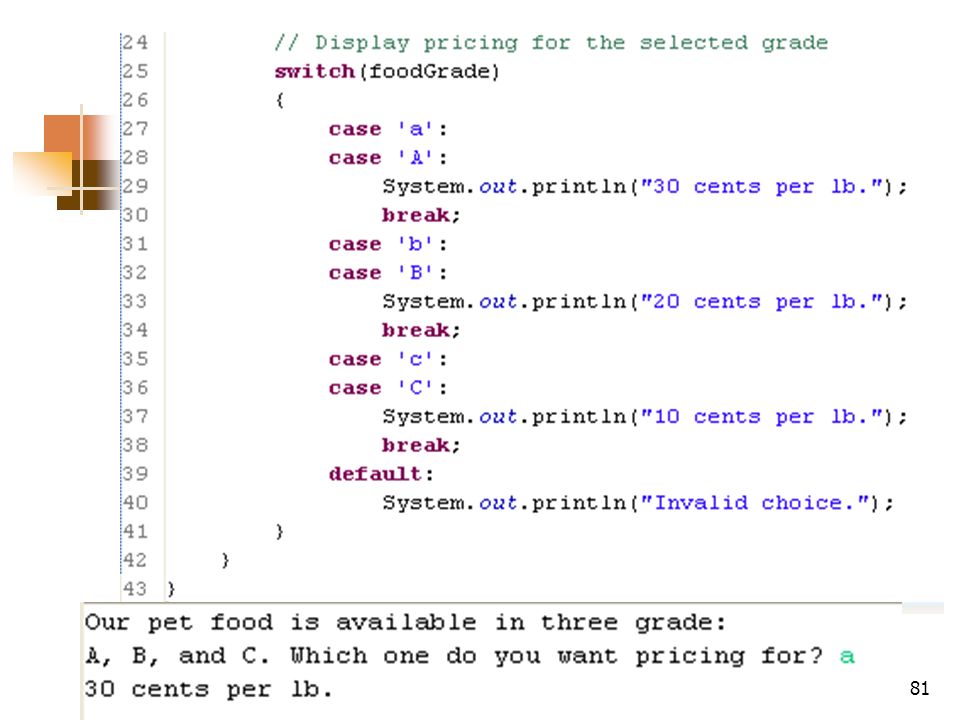Select the case 'b': line
Viewport: 960px width, 720px height.
click(388, 244)
